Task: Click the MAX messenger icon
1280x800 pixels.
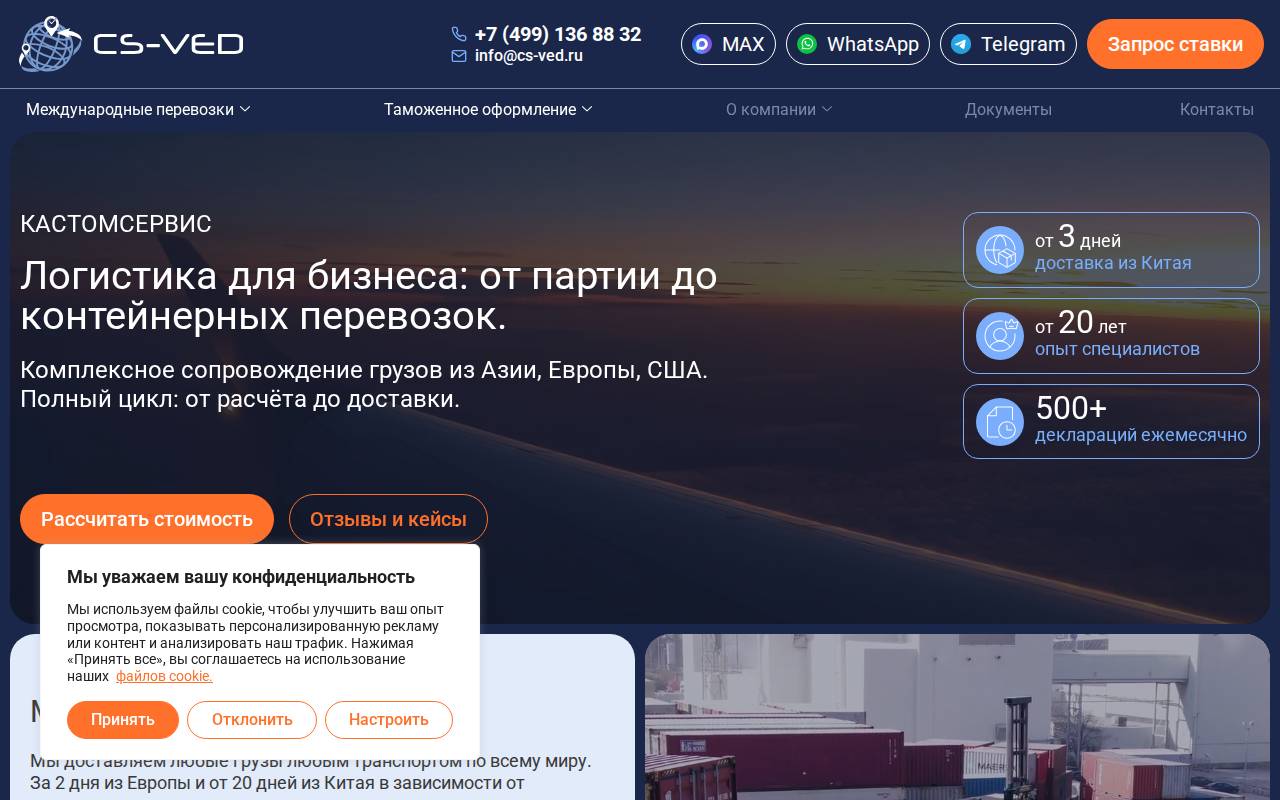Action: [702, 44]
